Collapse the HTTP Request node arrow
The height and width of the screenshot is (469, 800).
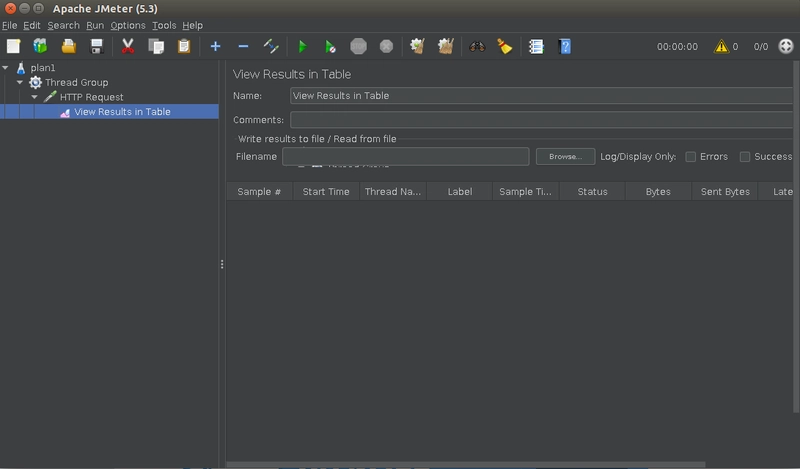point(35,96)
